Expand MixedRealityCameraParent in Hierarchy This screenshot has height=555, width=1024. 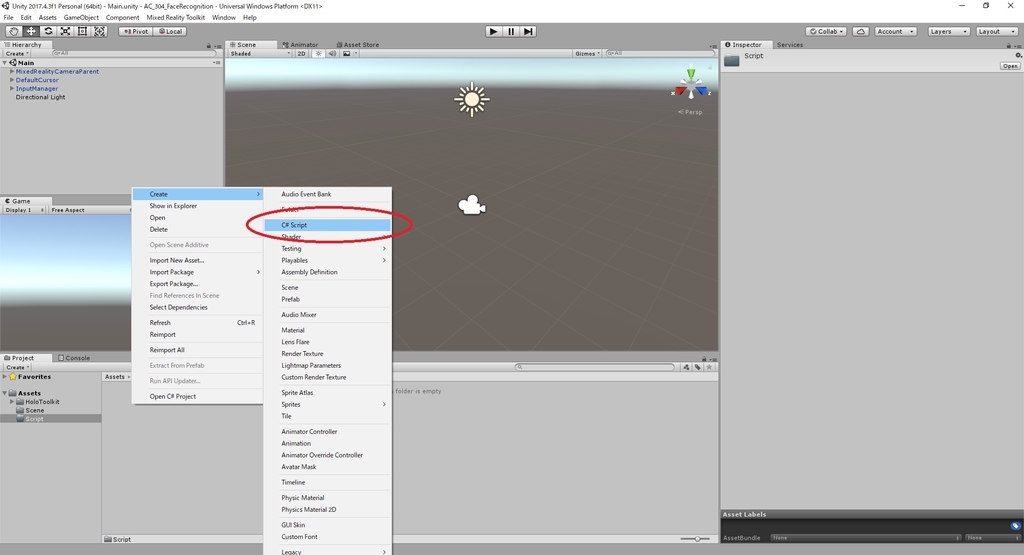pyautogui.click(x=12, y=71)
